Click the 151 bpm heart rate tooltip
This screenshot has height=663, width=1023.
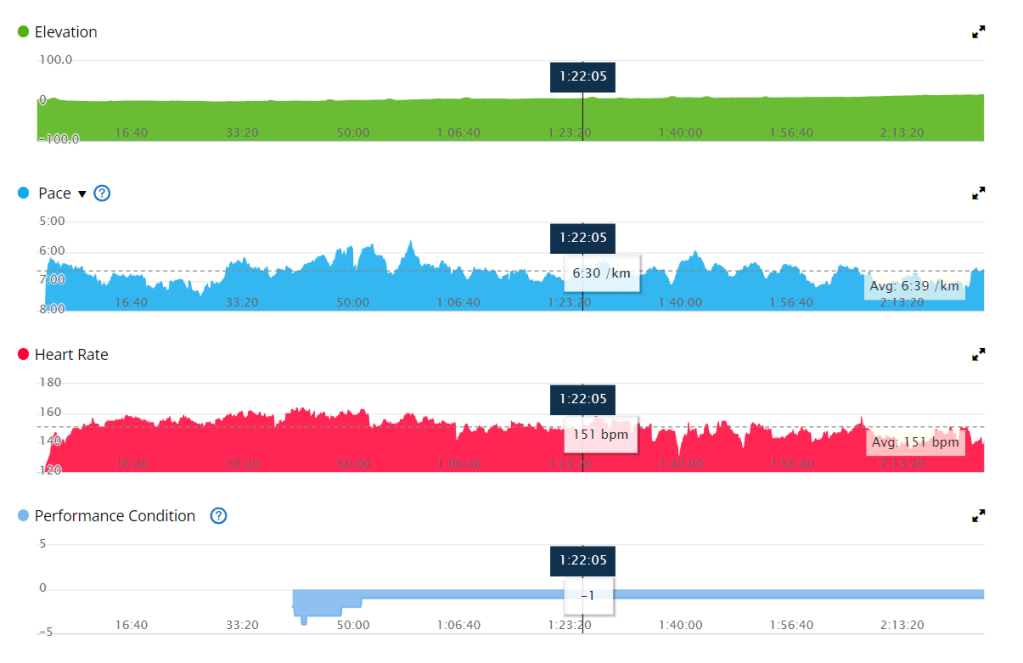(601, 435)
